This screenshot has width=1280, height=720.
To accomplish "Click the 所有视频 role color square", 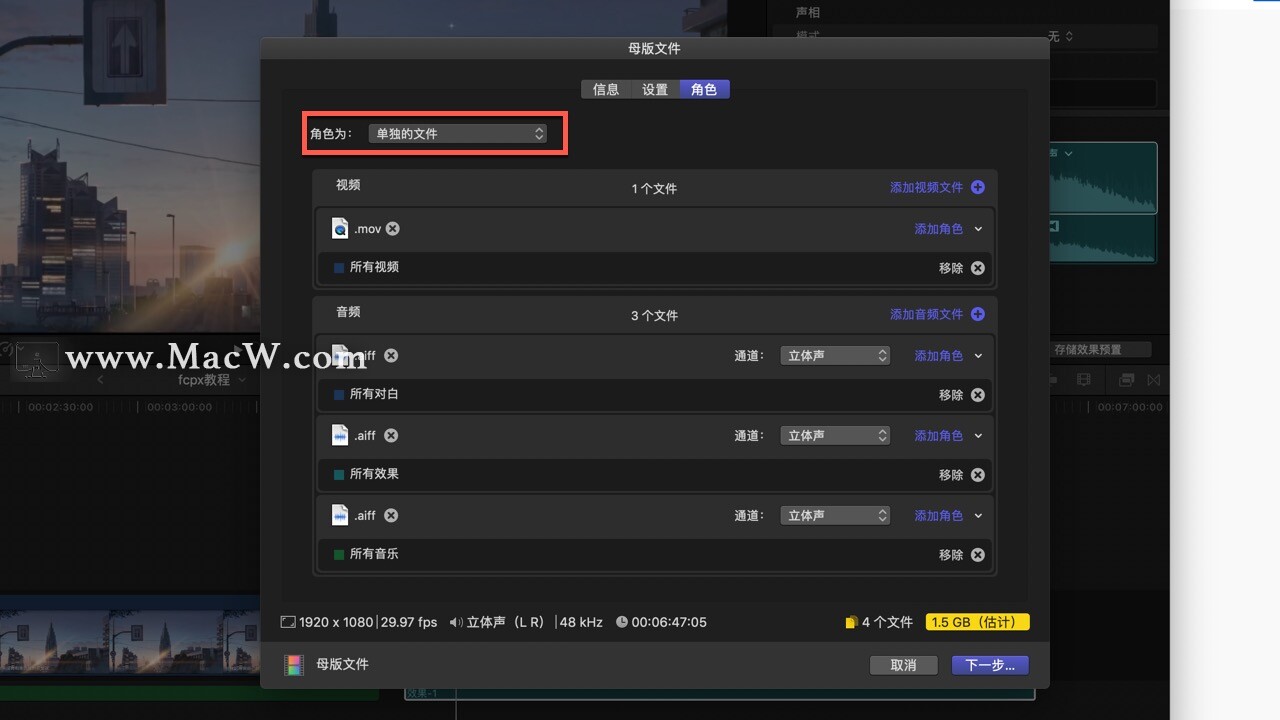I will click(x=339, y=268).
